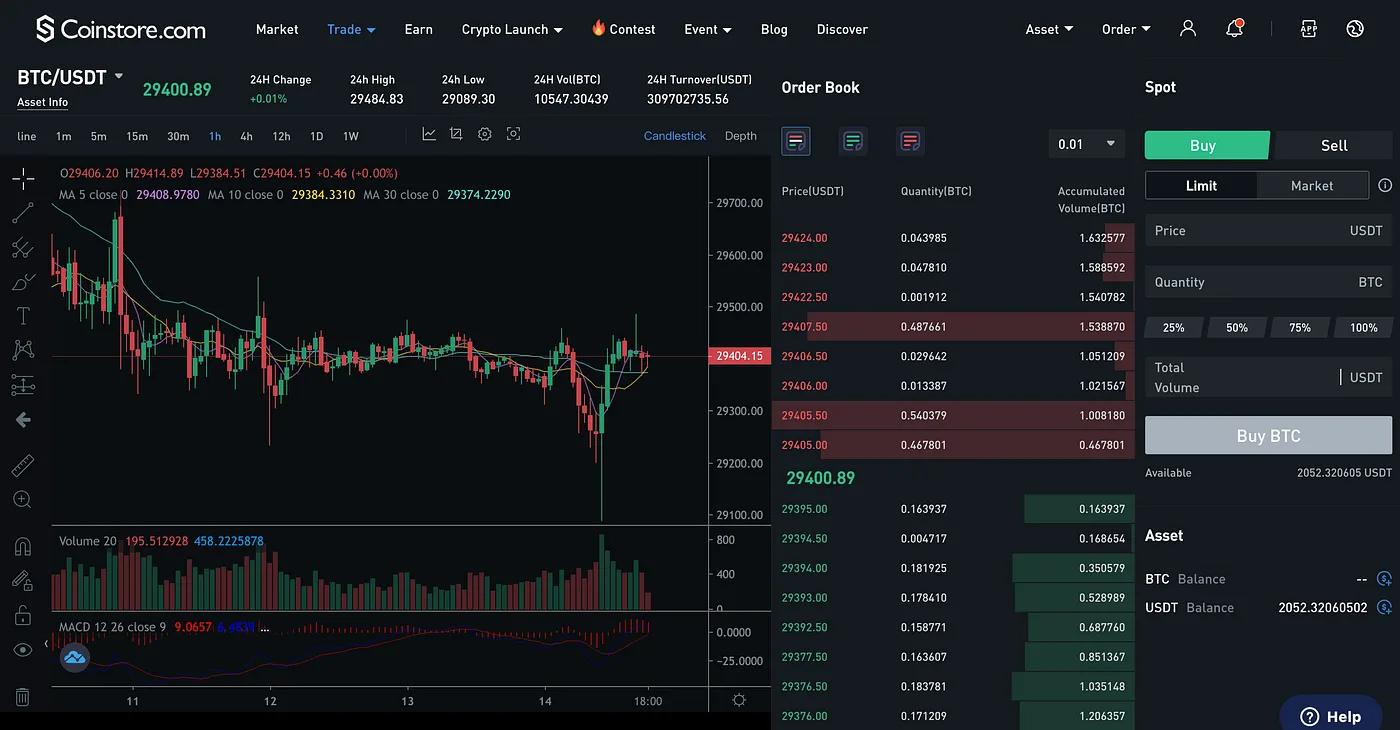Open the chart patterns tool
The height and width of the screenshot is (730, 1400).
point(23,350)
